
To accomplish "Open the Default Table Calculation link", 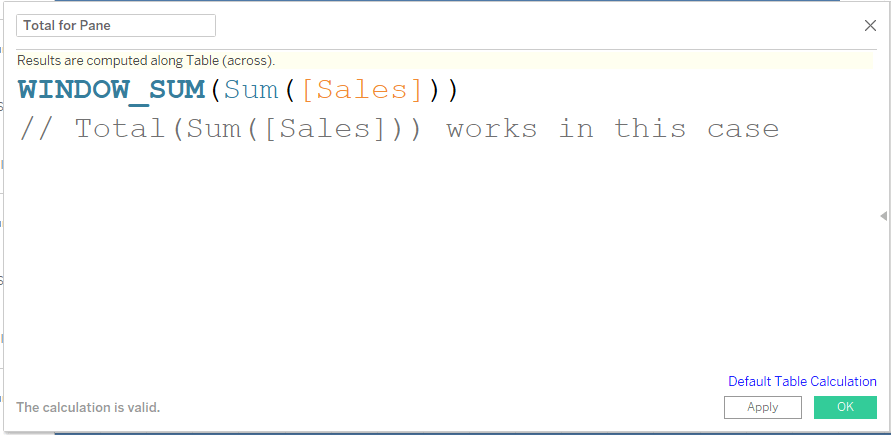I will tap(802, 382).
